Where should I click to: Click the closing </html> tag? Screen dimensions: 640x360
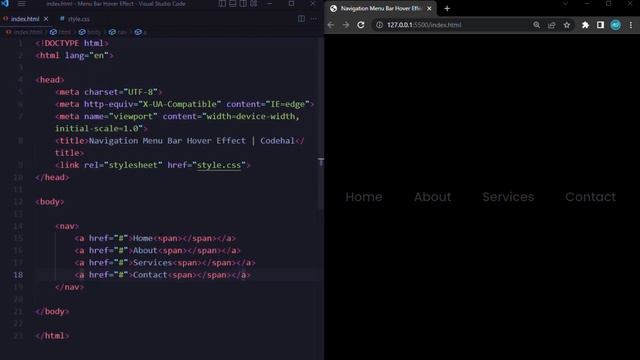pos(52,336)
